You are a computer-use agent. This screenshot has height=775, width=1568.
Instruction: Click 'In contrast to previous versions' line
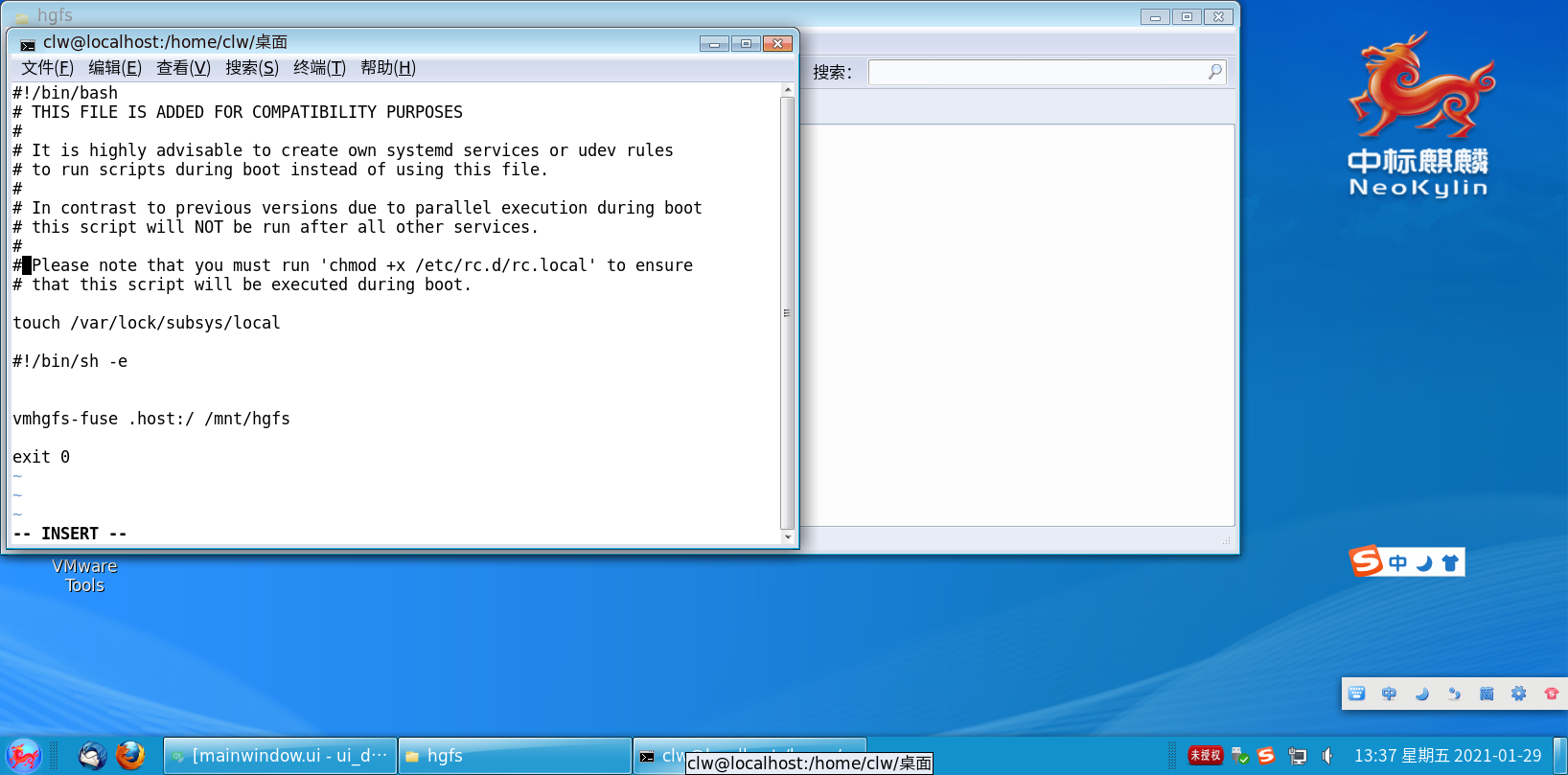(x=357, y=208)
